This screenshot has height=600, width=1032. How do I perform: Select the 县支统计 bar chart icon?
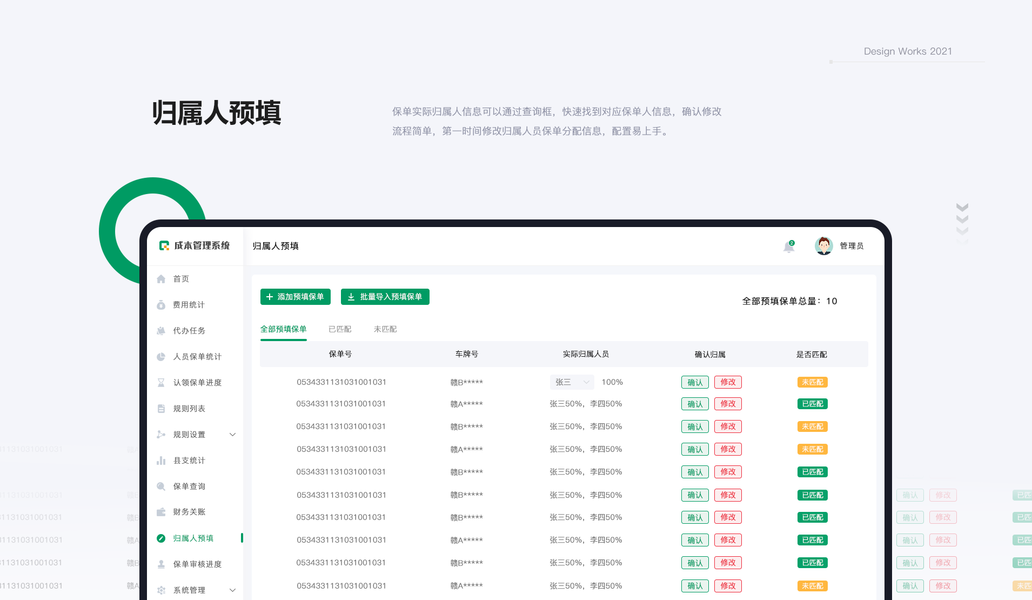(161, 461)
